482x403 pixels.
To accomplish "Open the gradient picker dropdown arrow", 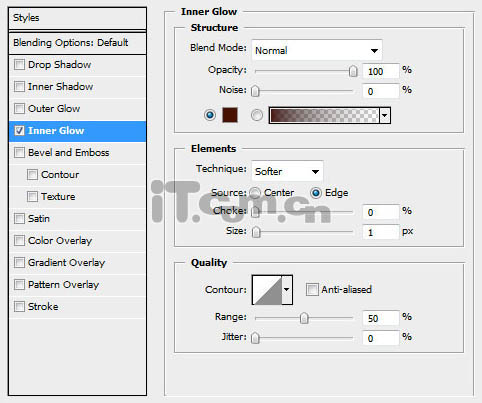I will click(385, 115).
